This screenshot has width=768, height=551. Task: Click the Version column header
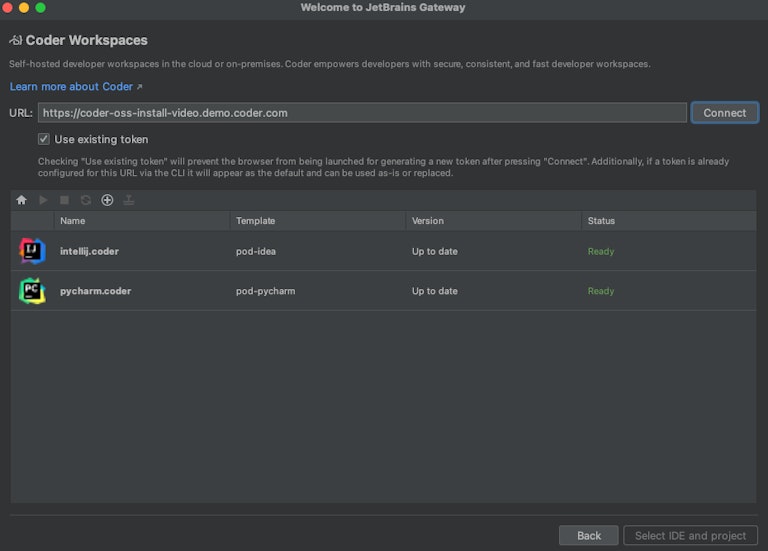tap(427, 221)
